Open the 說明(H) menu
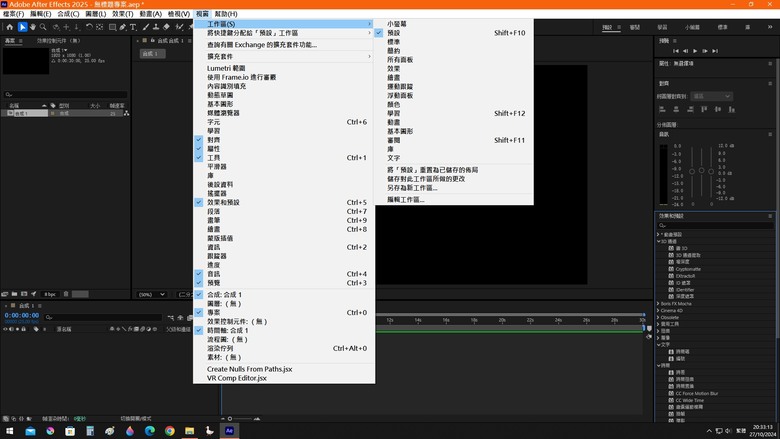The height and width of the screenshot is (439, 780). pyautogui.click(x=226, y=14)
